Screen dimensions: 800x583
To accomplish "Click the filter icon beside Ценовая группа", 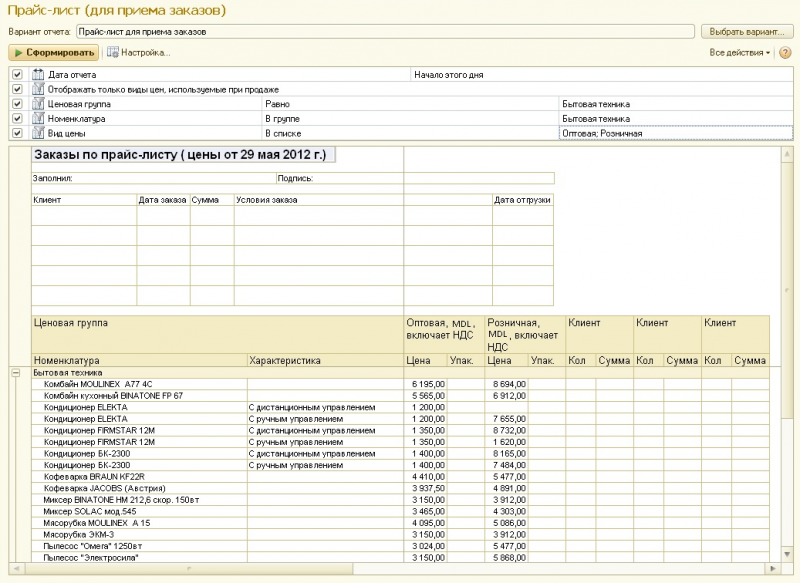I will pos(39,104).
